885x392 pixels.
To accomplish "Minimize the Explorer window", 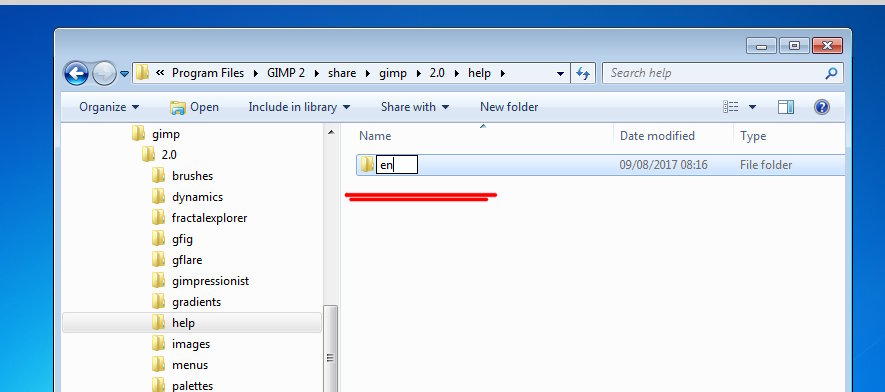I will pos(761,46).
